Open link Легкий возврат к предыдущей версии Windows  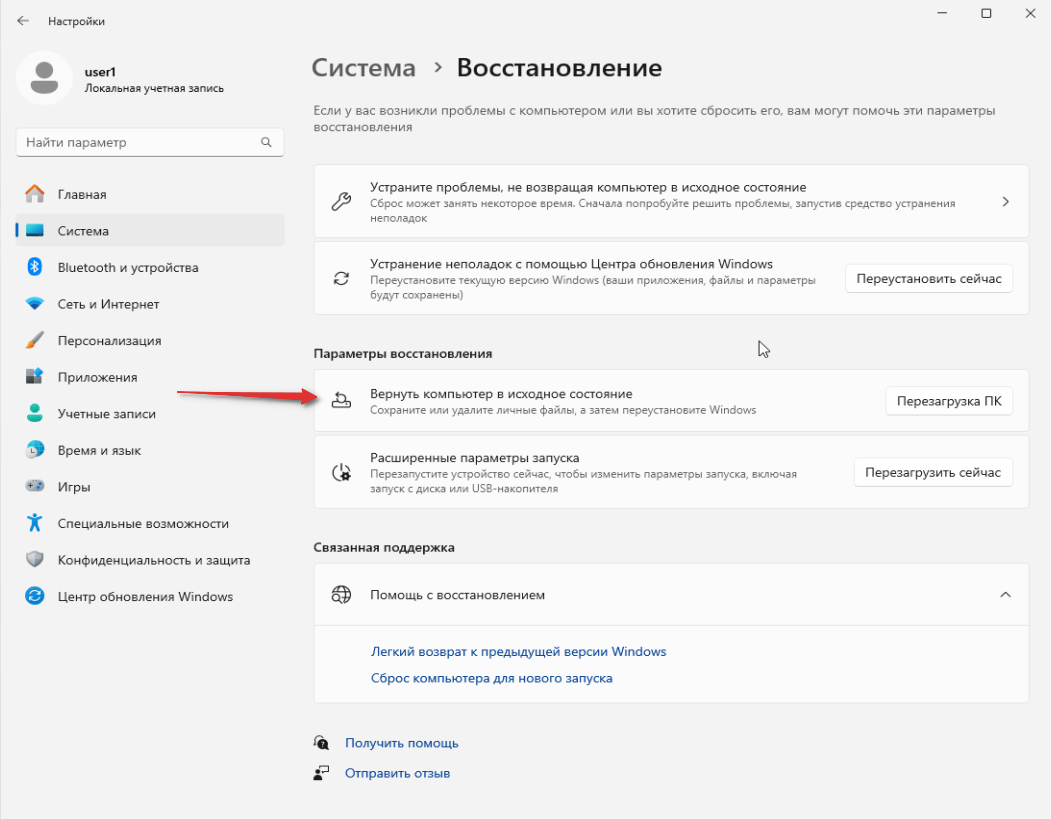point(519,651)
